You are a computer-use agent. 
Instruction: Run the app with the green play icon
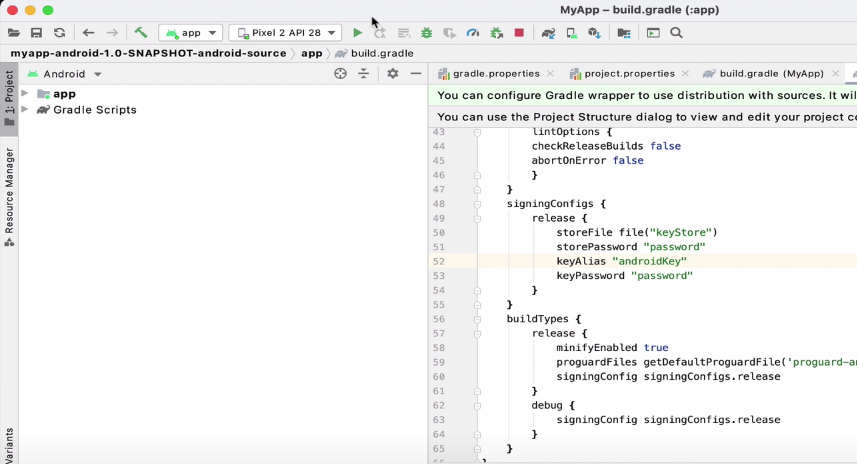(357, 33)
